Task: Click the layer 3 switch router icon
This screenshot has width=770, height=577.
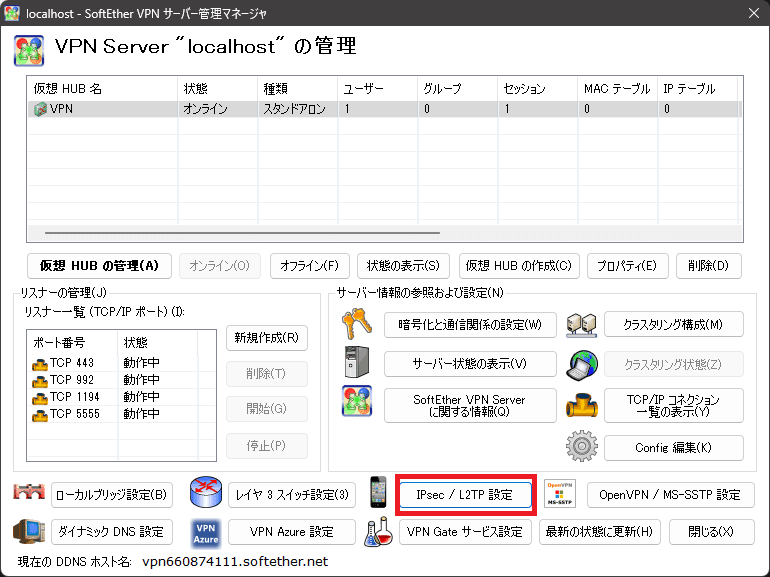Action: coord(206,492)
